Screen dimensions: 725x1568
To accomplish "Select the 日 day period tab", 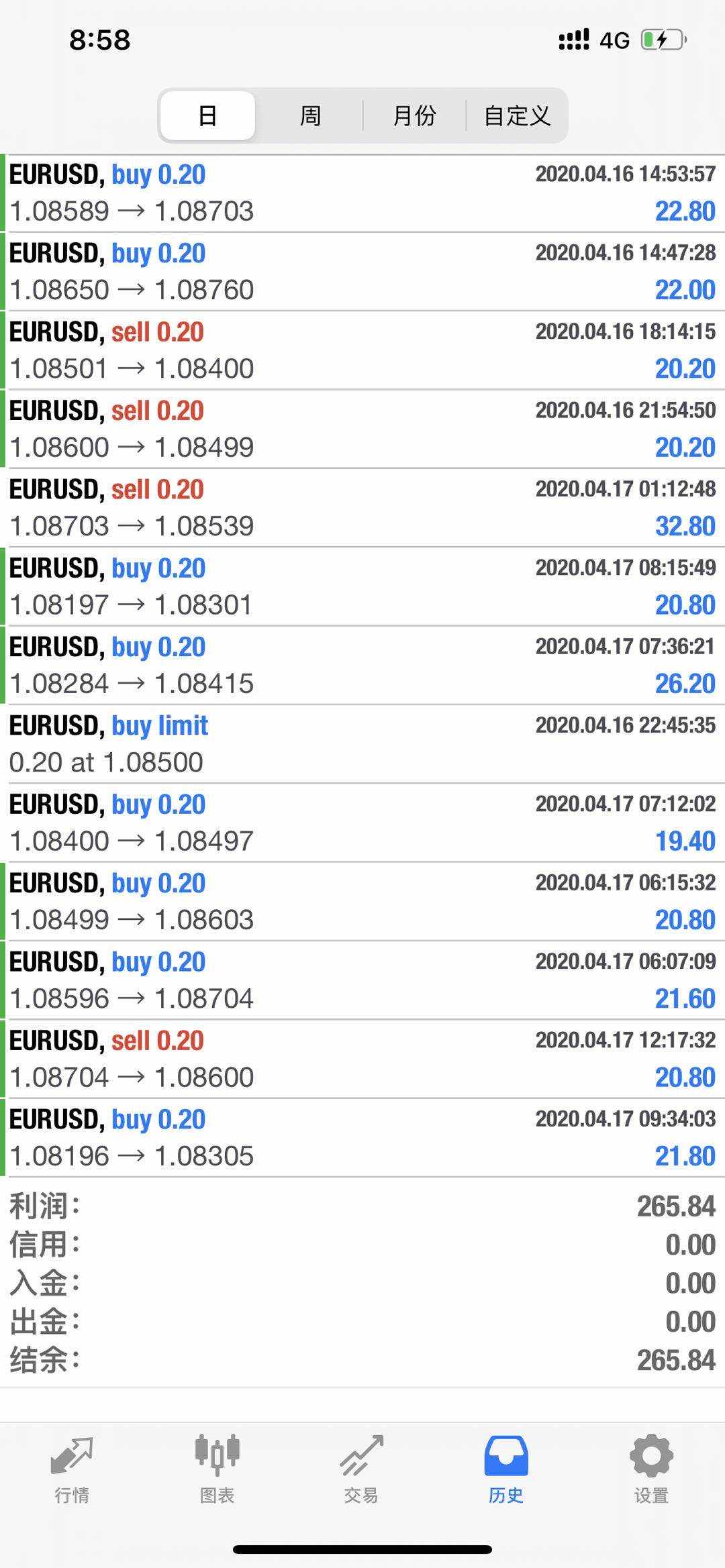I will pyautogui.click(x=207, y=115).
